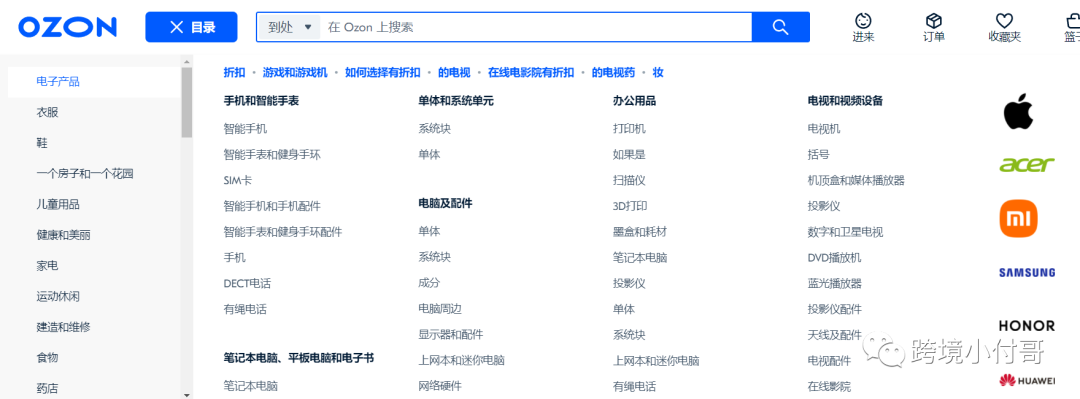Image resolution: width=1080 pixels, height=399 pixels.
Task: Select the Samsung brand logo
Action: 1027,272
